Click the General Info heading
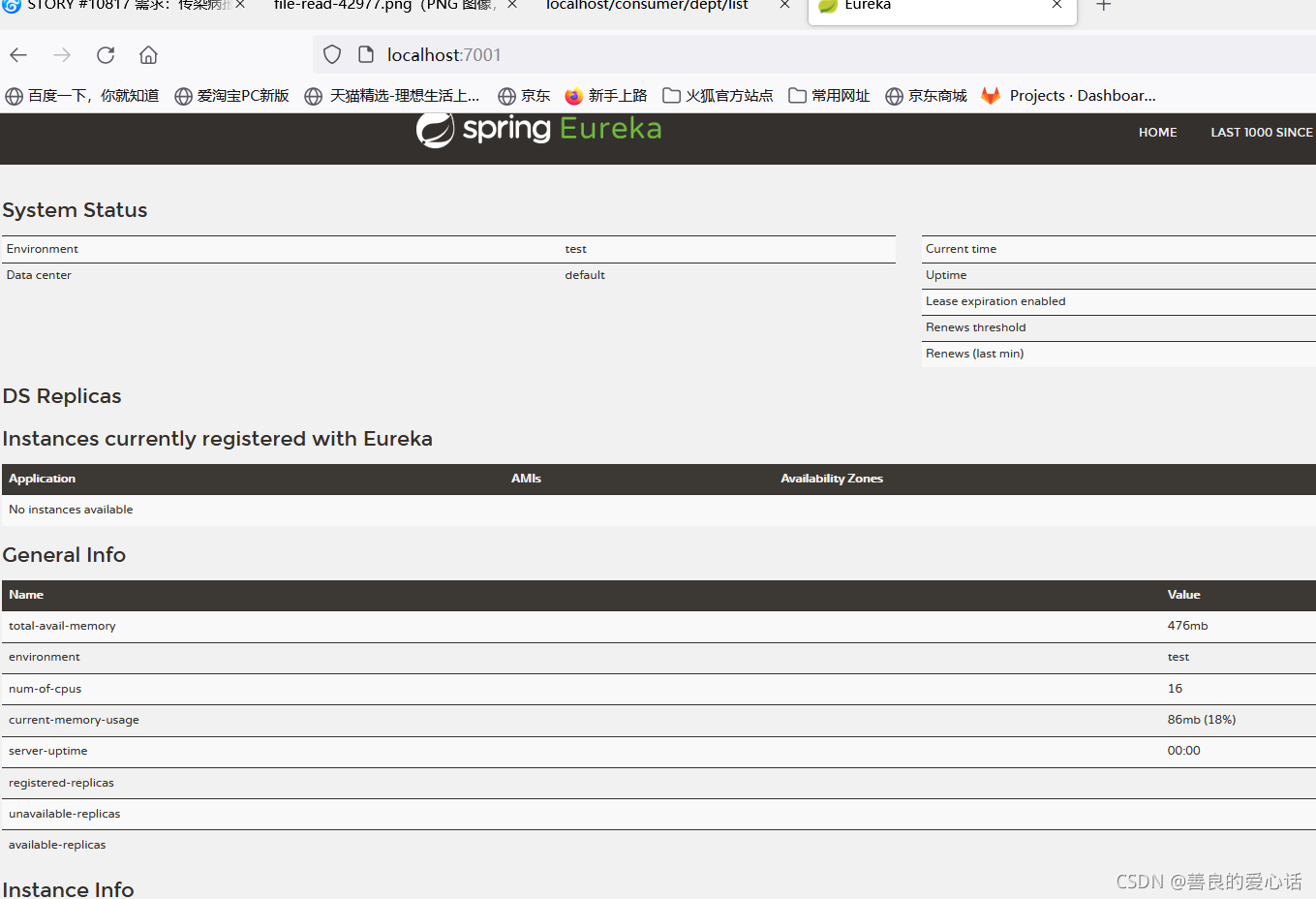 (64, 555)
